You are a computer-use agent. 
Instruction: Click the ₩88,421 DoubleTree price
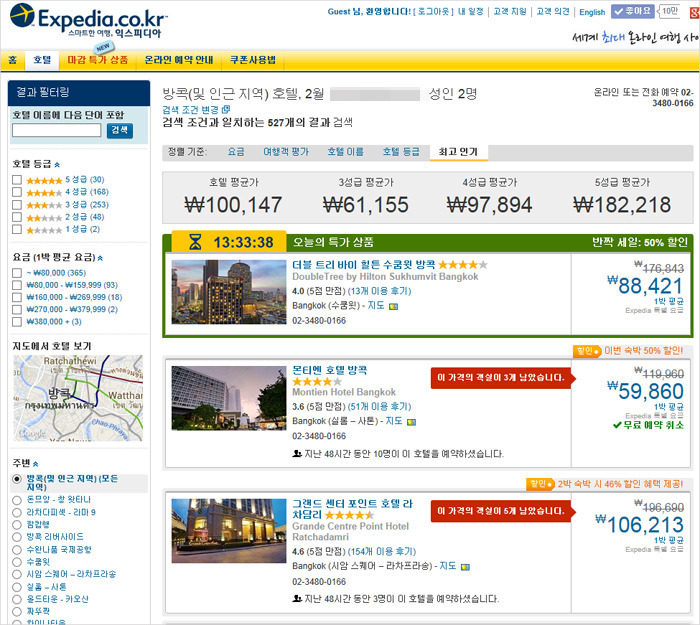[646, 286]
